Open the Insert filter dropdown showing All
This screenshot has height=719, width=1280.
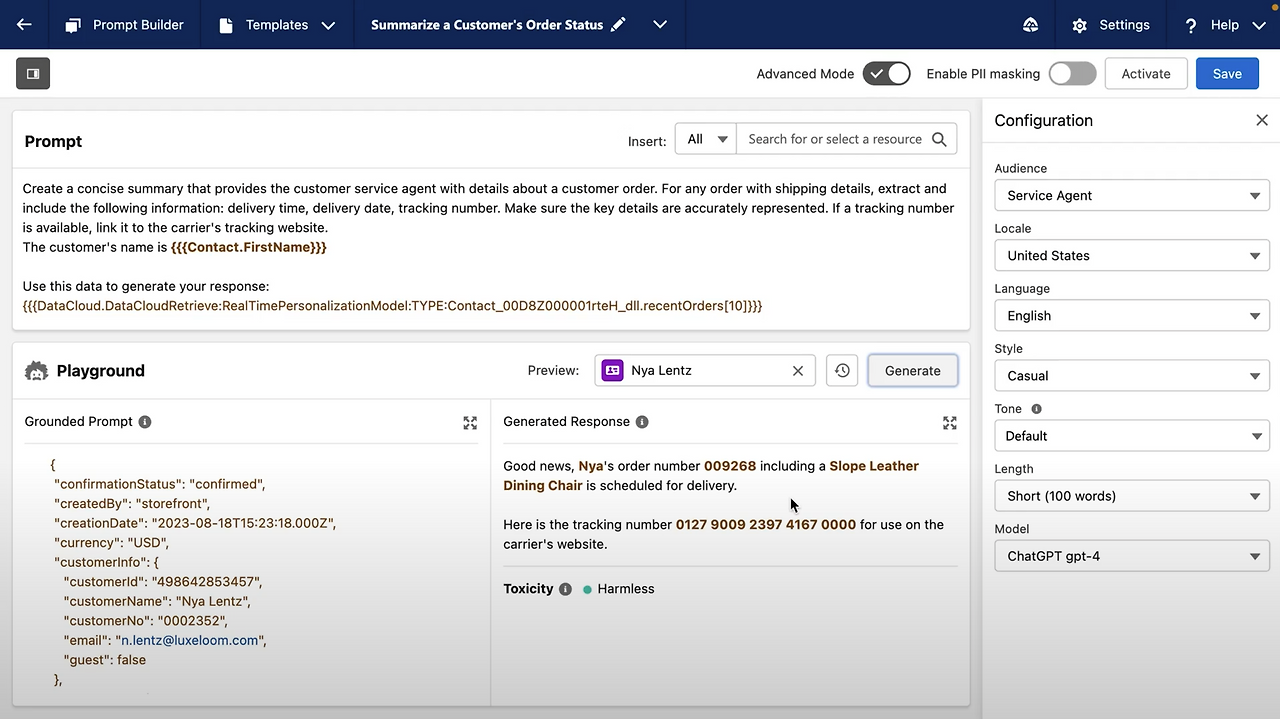click(x=705, y=139)
